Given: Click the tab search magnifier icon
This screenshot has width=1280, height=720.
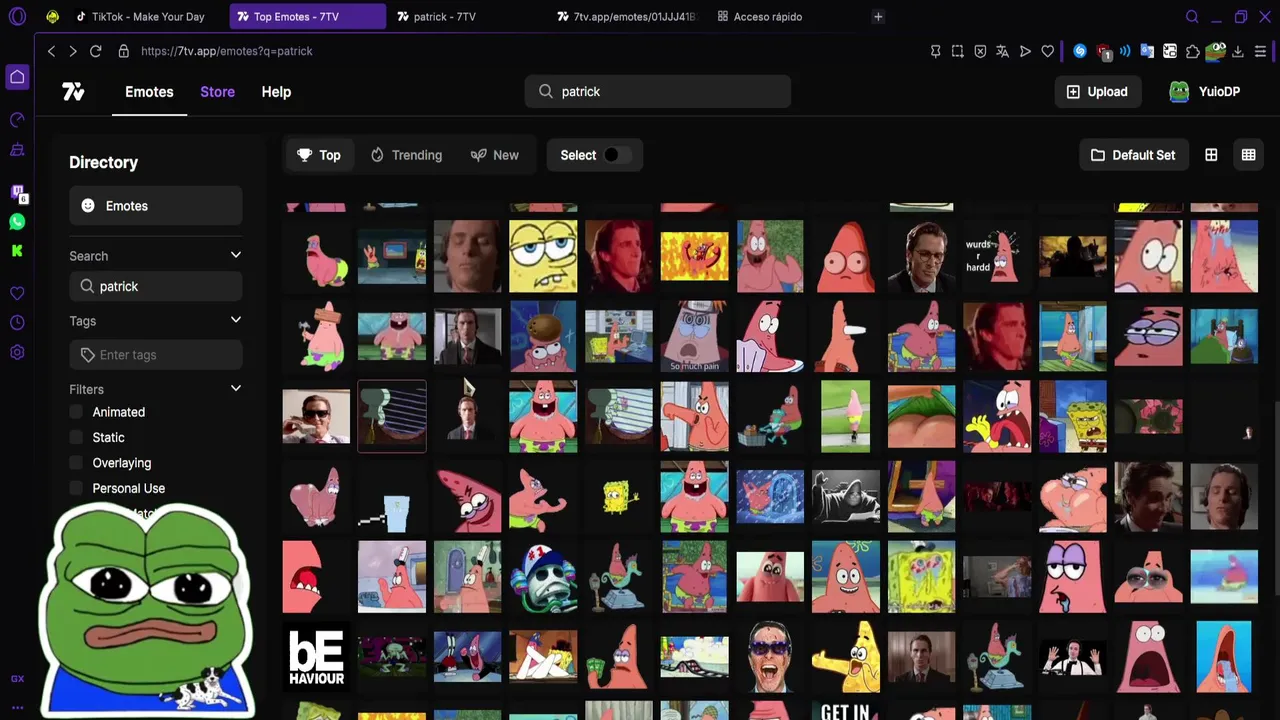Looking at the screenshot, I should 1192,17.
